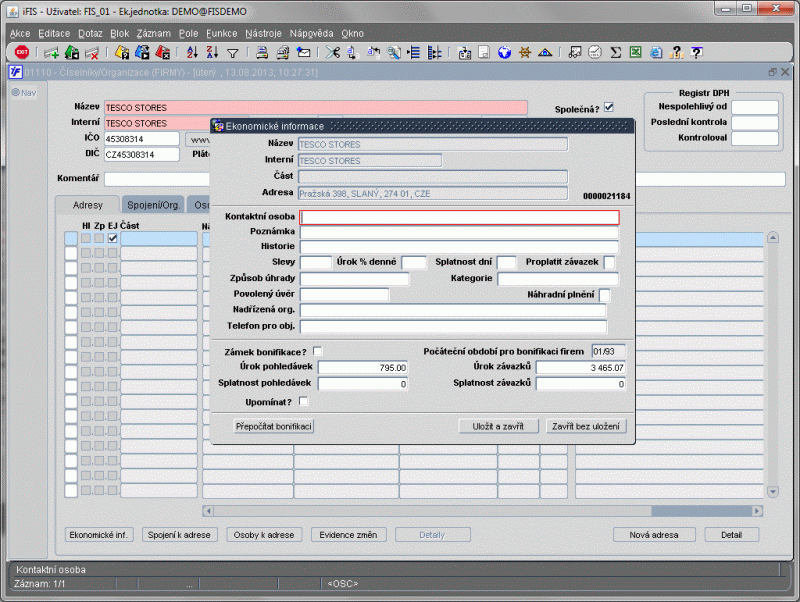Toggle the Upomínat checkbox
This screenshot has width=800, height=602.
(x=304, y=401)
